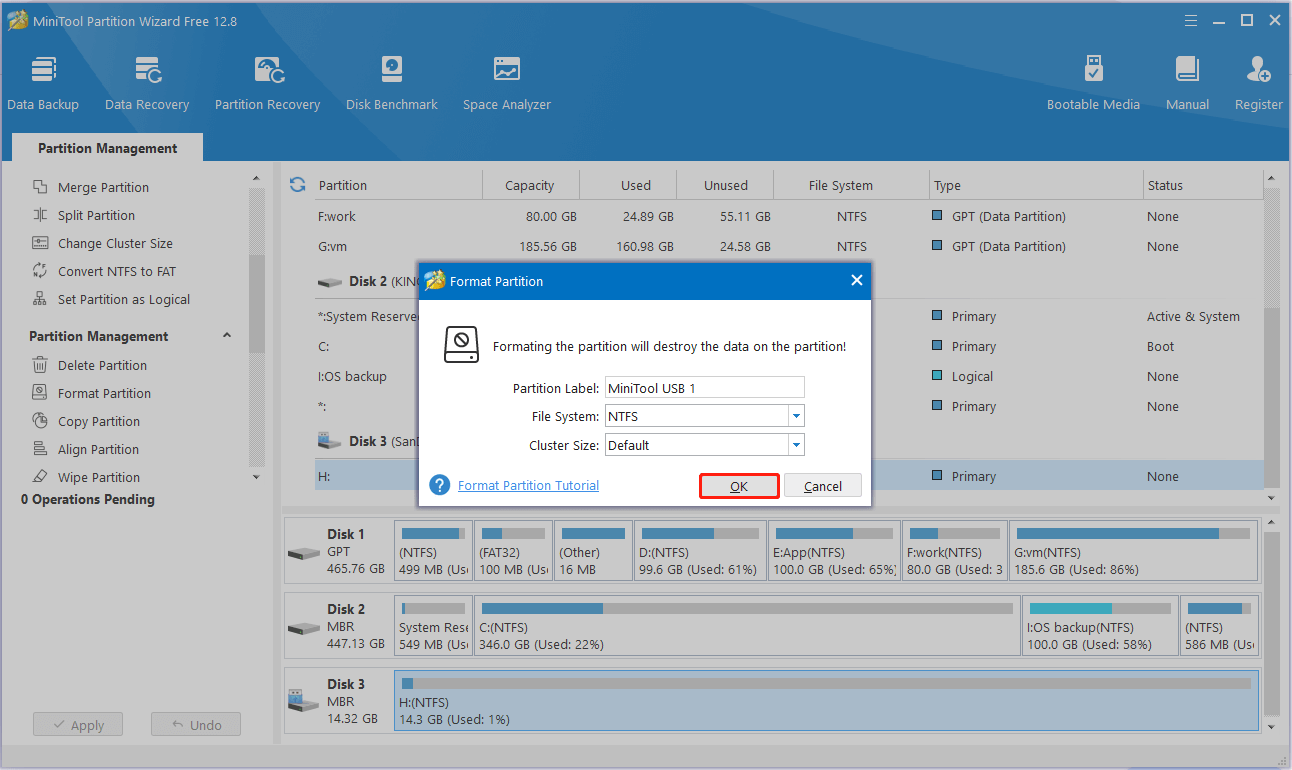This screenshot has width=1292, height=770.
Task: Click Delete Partition in sidebar
Action: pyautogui.click(x=102, y=365)
